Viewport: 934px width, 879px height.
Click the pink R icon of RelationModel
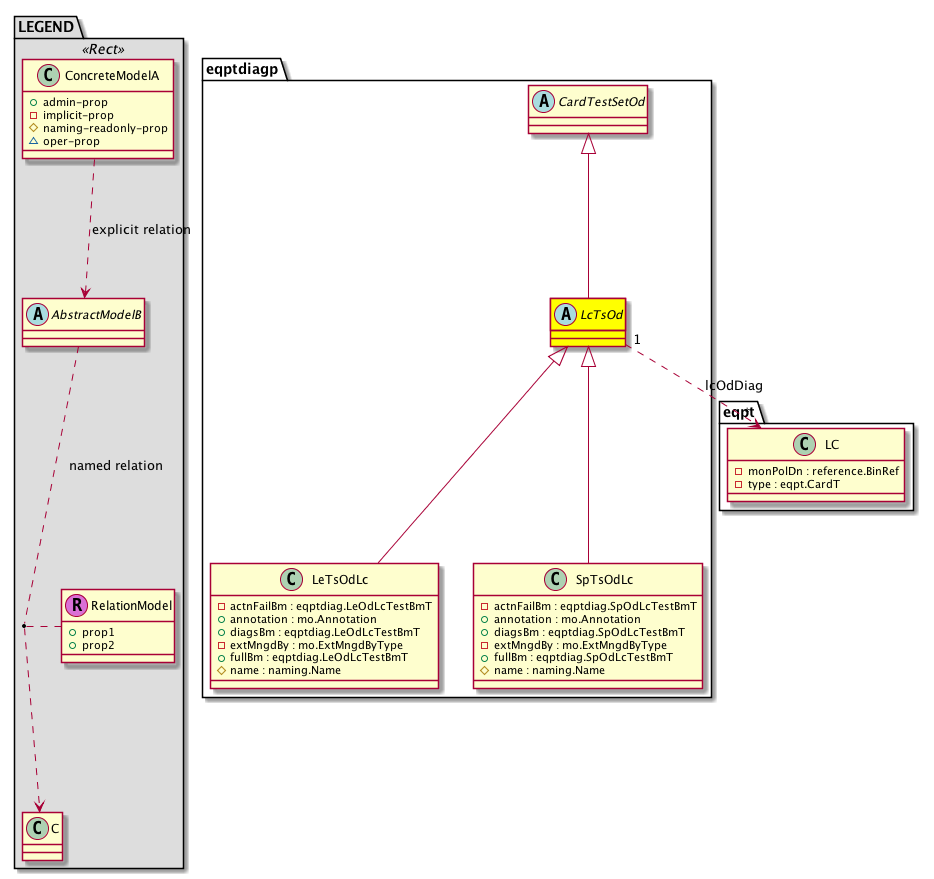[x=77, y=605]
